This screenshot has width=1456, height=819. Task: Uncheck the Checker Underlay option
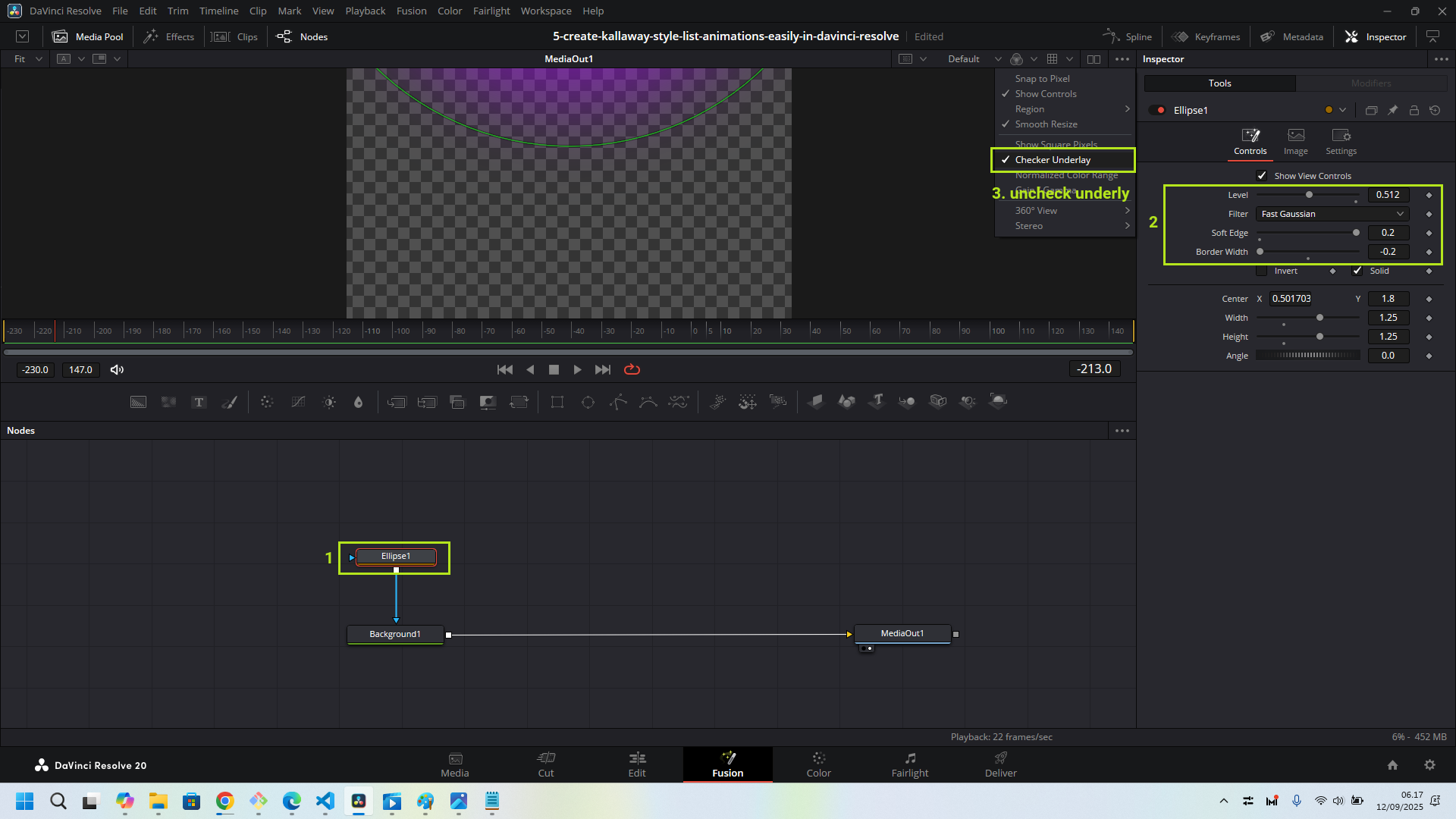(x=1053, y=160)
